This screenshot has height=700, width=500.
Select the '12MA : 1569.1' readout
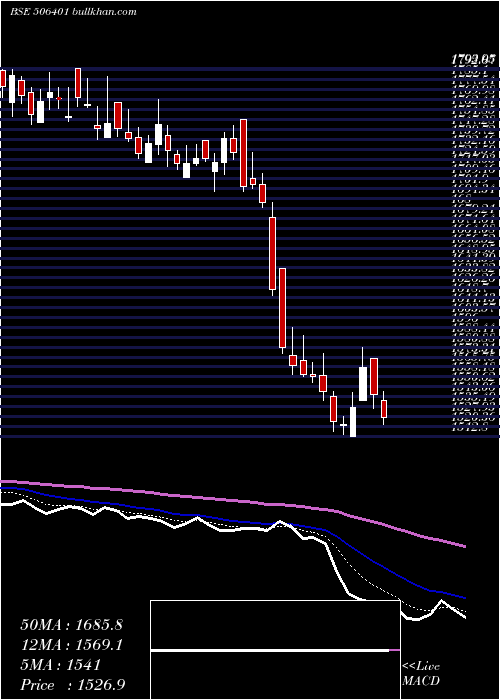(71, 645)
